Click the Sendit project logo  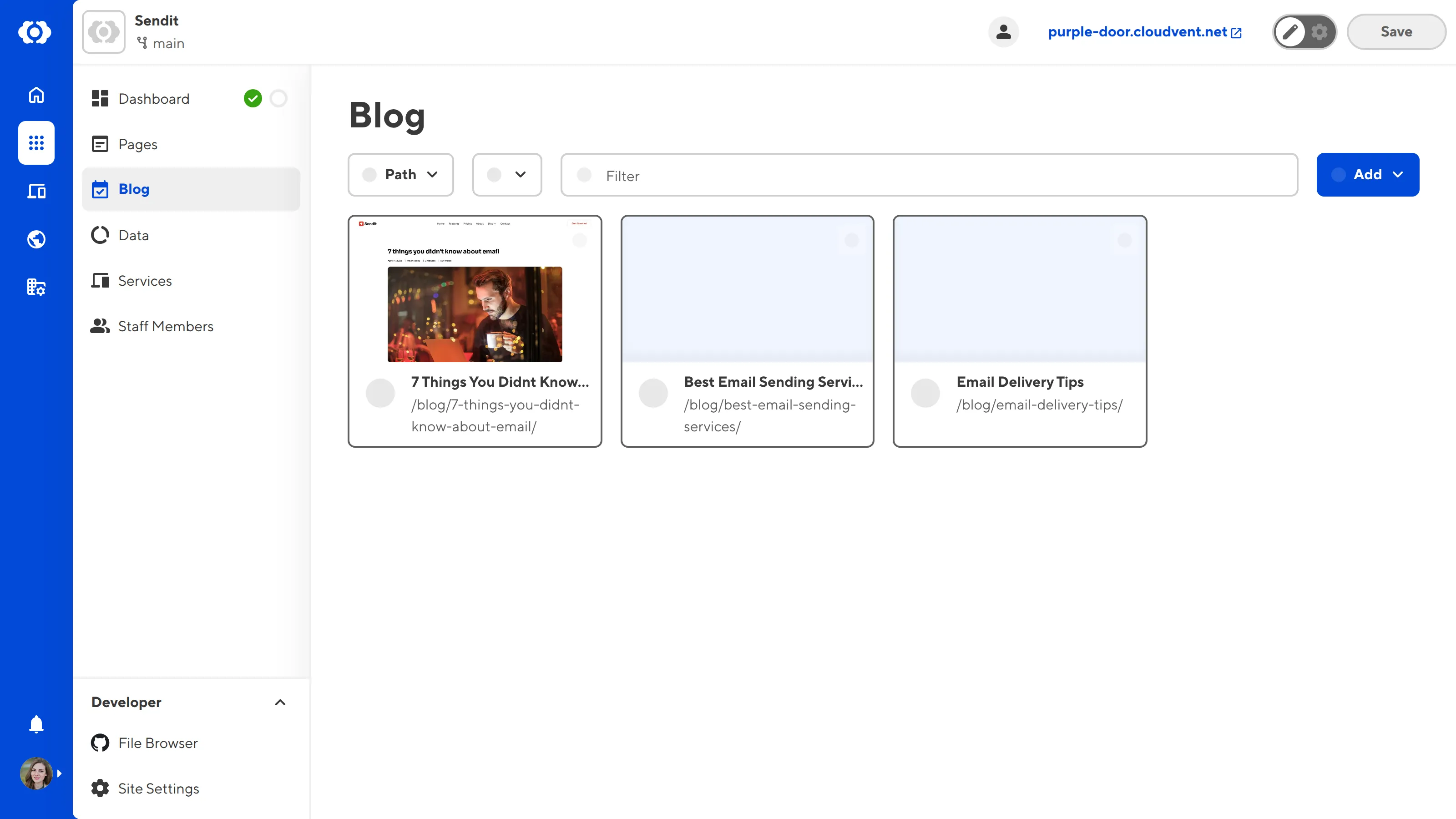103,31
